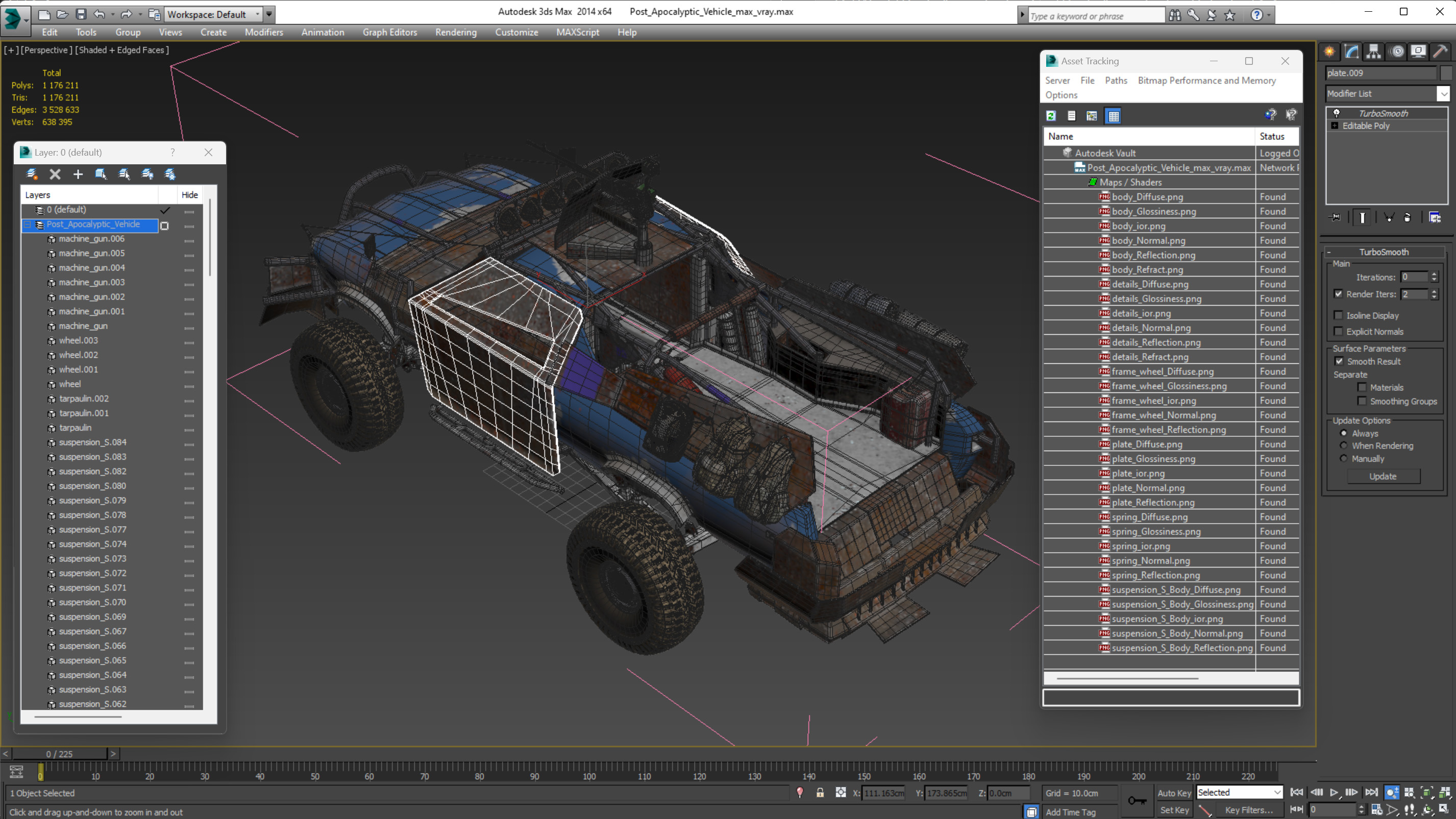The height and width of the screenshot is (819, 1456).
Task: Enable Separate by Smoothing Groups checkbox
Action: click(x=1362, y=401)
